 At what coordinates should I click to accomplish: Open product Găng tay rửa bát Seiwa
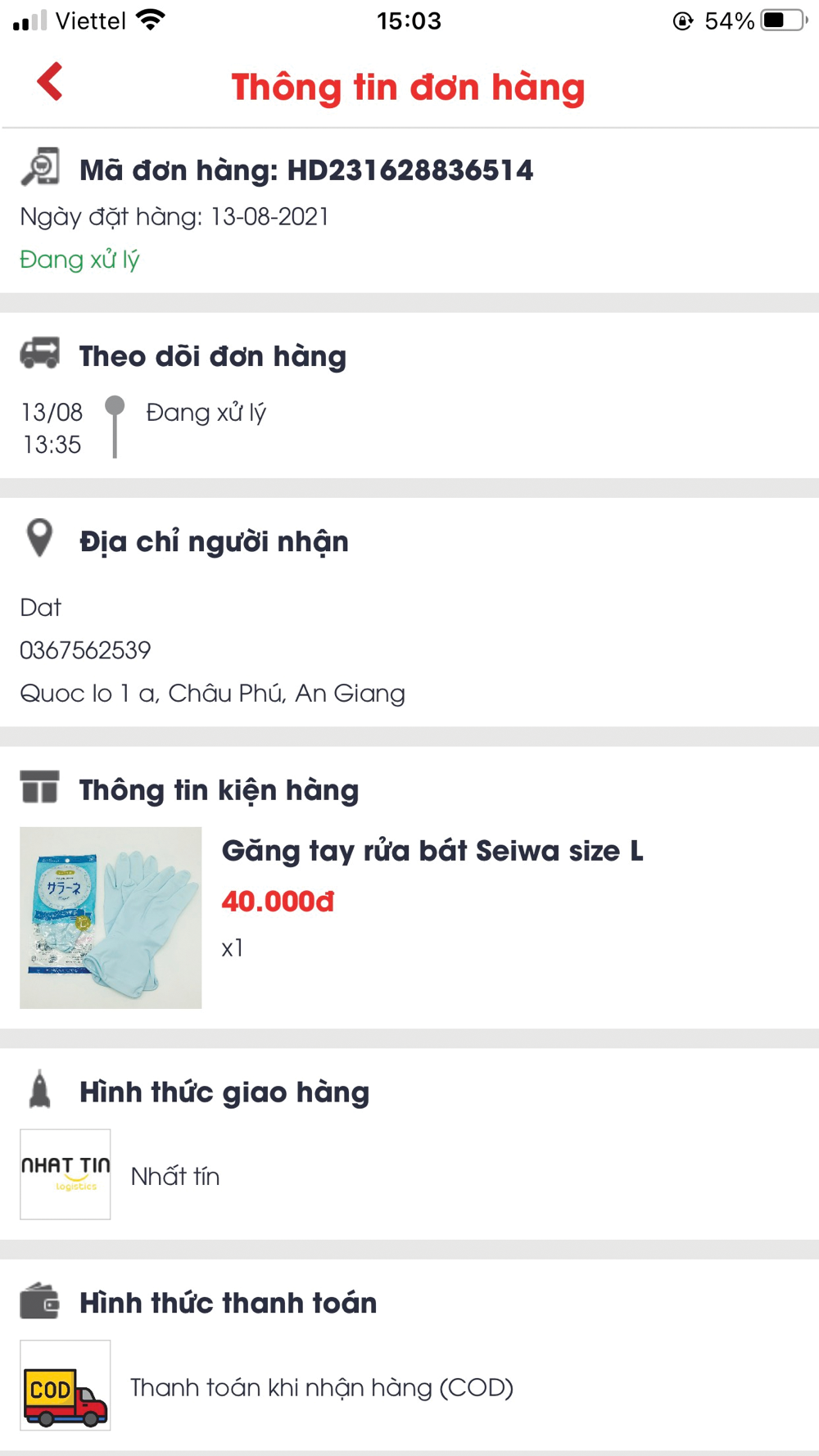[x=432, y=851]
